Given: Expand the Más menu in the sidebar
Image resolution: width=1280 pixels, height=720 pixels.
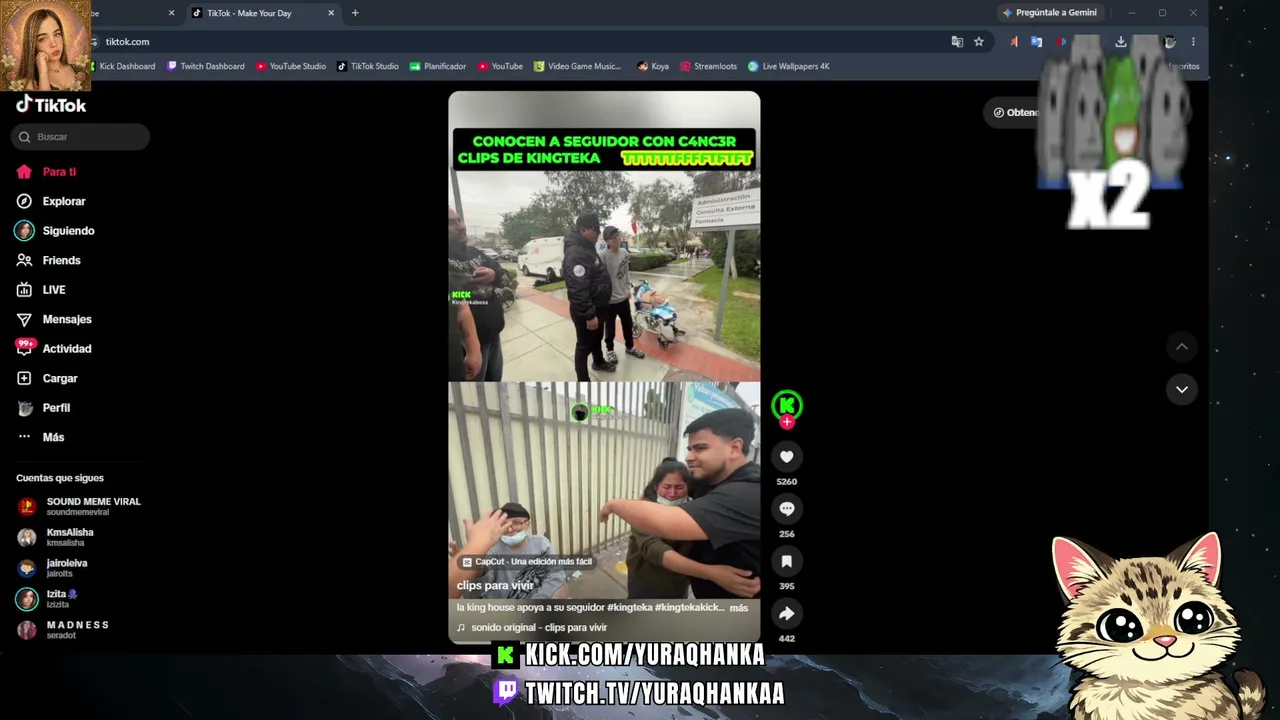Looking at the screenshot, I should point(40,437).
